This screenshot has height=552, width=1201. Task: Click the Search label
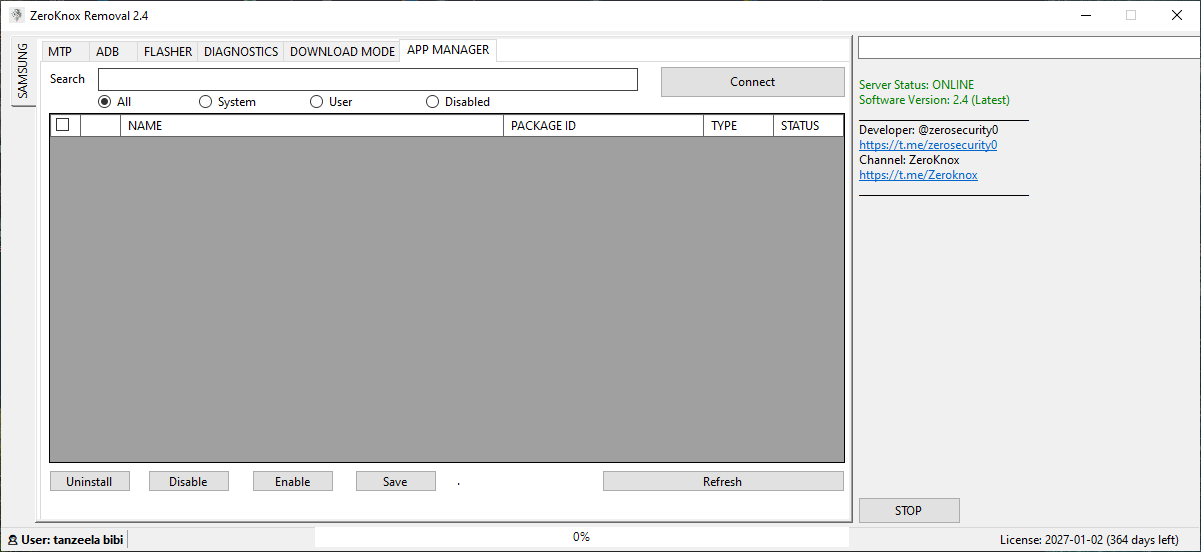[x=67, y=79]
